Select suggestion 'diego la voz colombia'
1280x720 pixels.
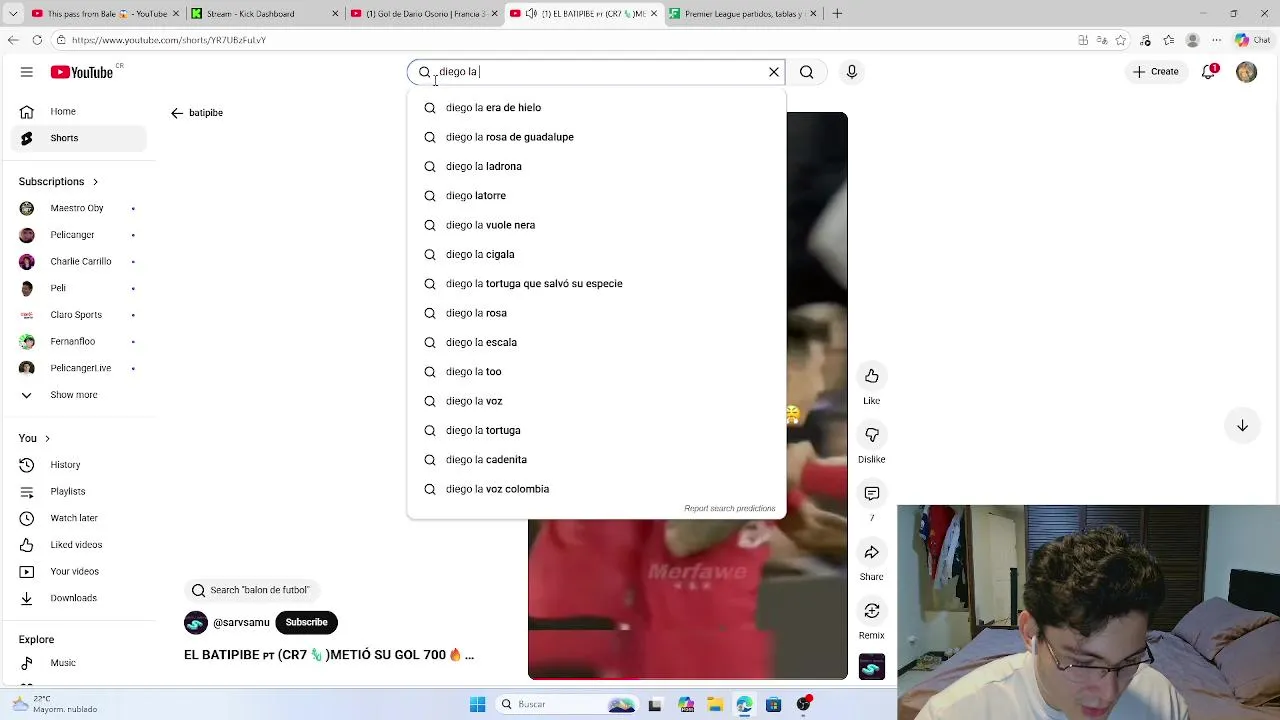point(597,489)
